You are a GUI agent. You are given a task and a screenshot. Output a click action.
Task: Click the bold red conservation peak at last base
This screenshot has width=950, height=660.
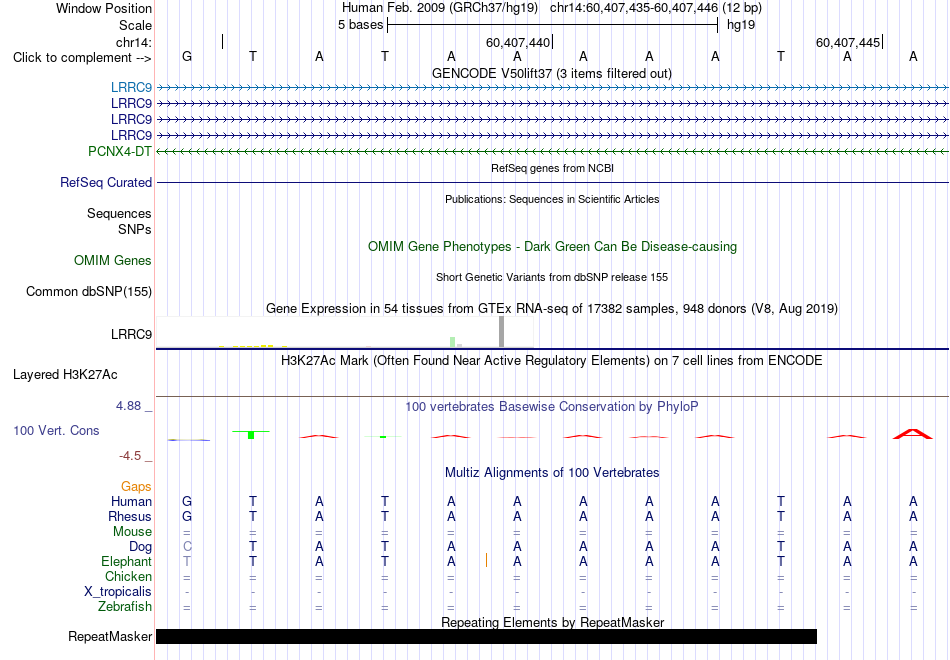click(913, 433)
